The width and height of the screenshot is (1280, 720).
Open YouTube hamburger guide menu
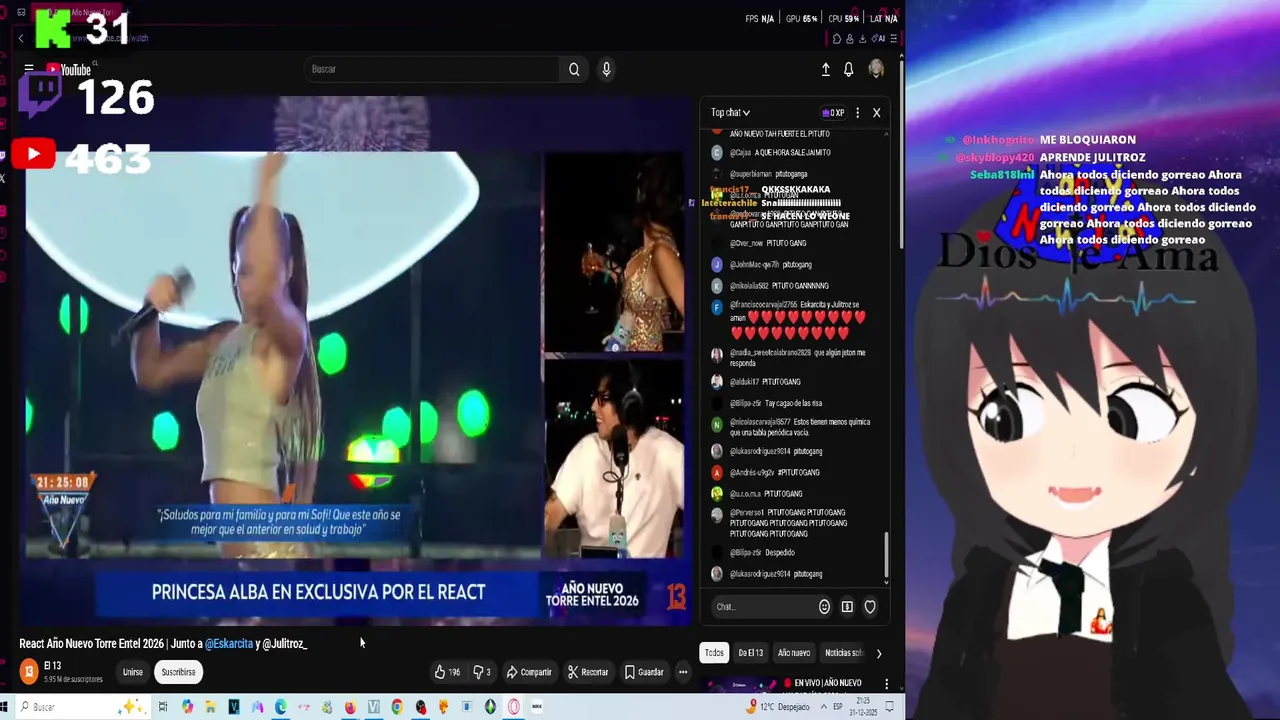coord(29,69)
